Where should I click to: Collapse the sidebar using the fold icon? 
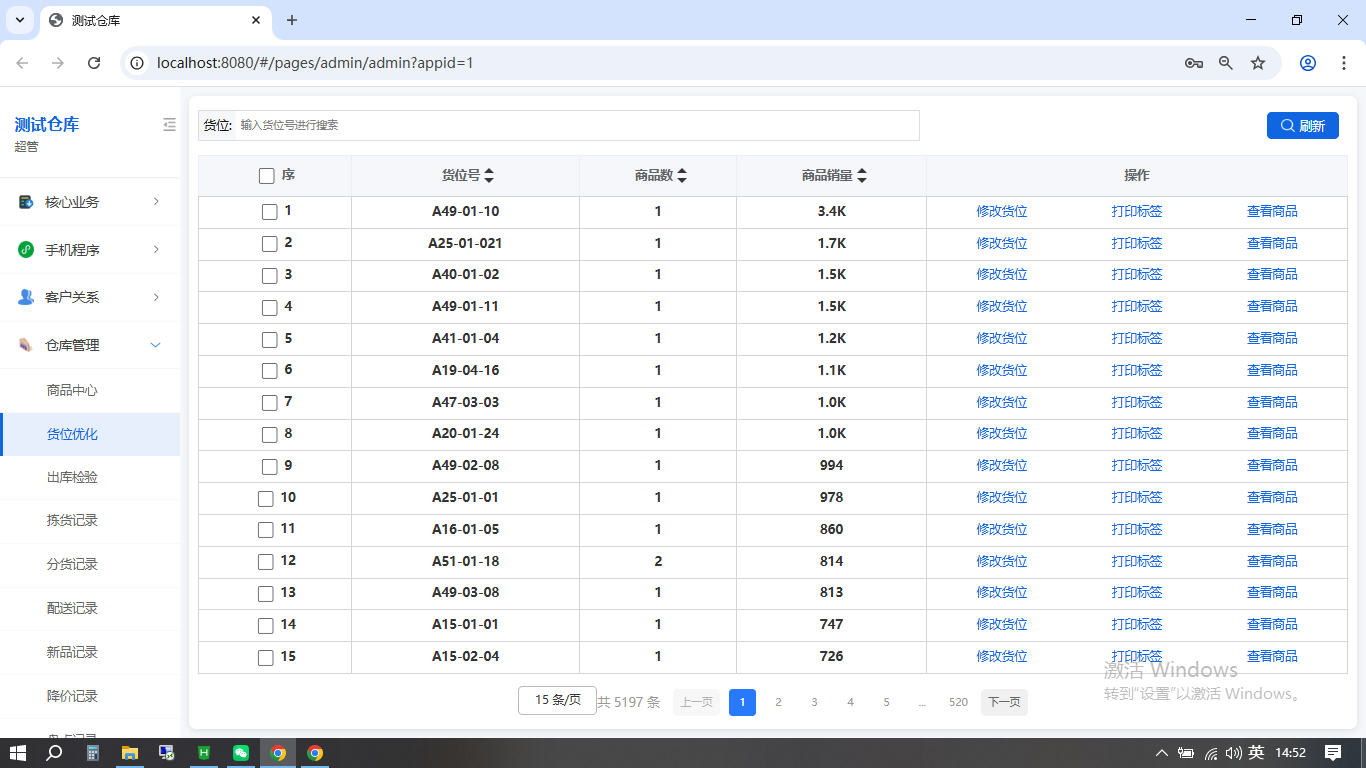169,125
